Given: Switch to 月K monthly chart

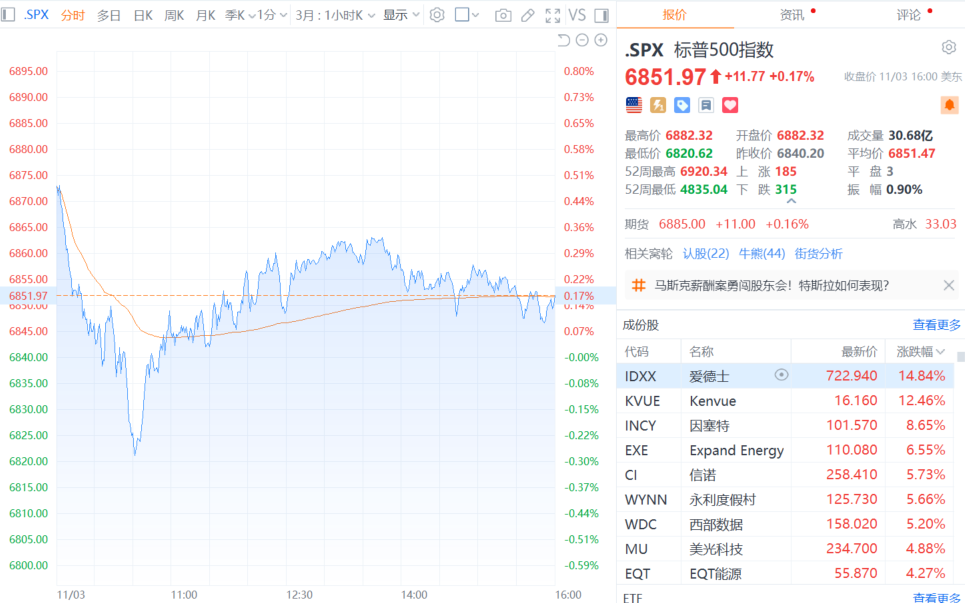Looking at the screenshot, I should point(205,15).
